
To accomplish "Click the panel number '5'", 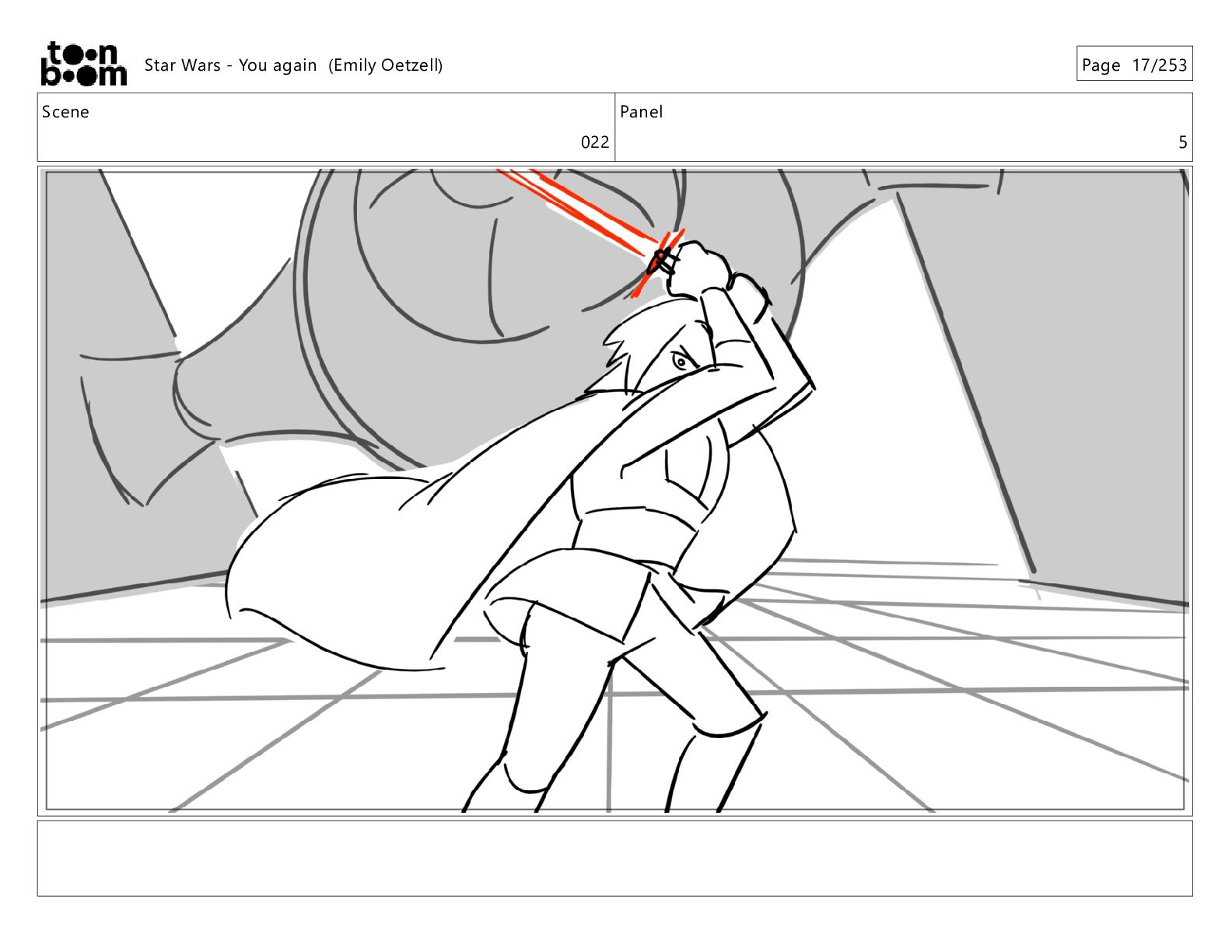I will [x=1183, y=142].
